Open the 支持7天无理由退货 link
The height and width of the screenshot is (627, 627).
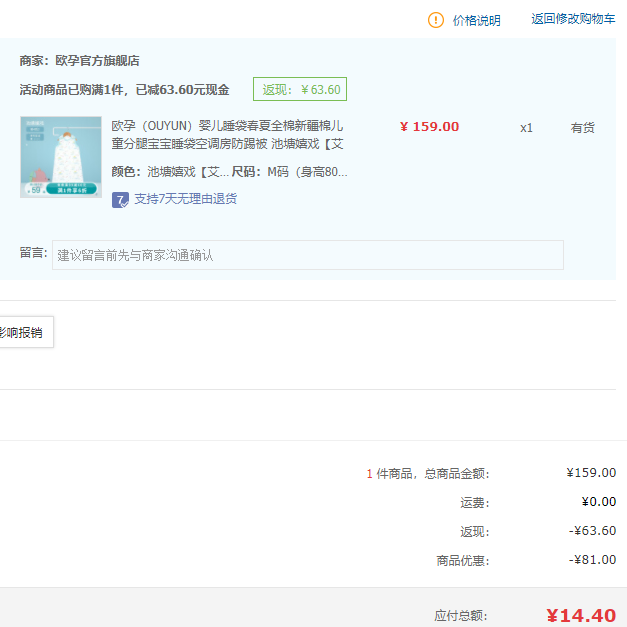pyautogui.click(x=185, y=199)
